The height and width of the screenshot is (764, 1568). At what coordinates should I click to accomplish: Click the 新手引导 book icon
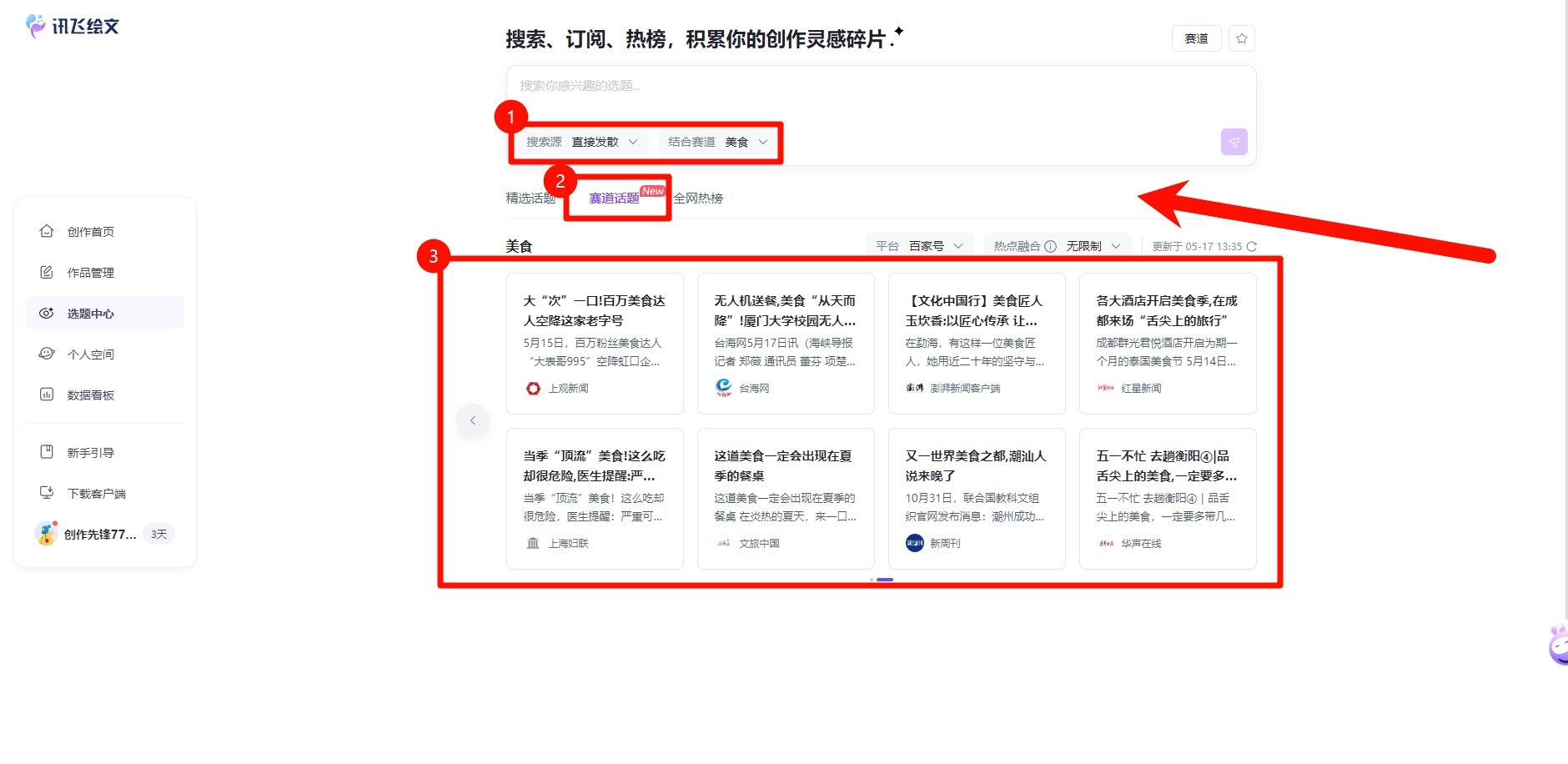point(47,452)
